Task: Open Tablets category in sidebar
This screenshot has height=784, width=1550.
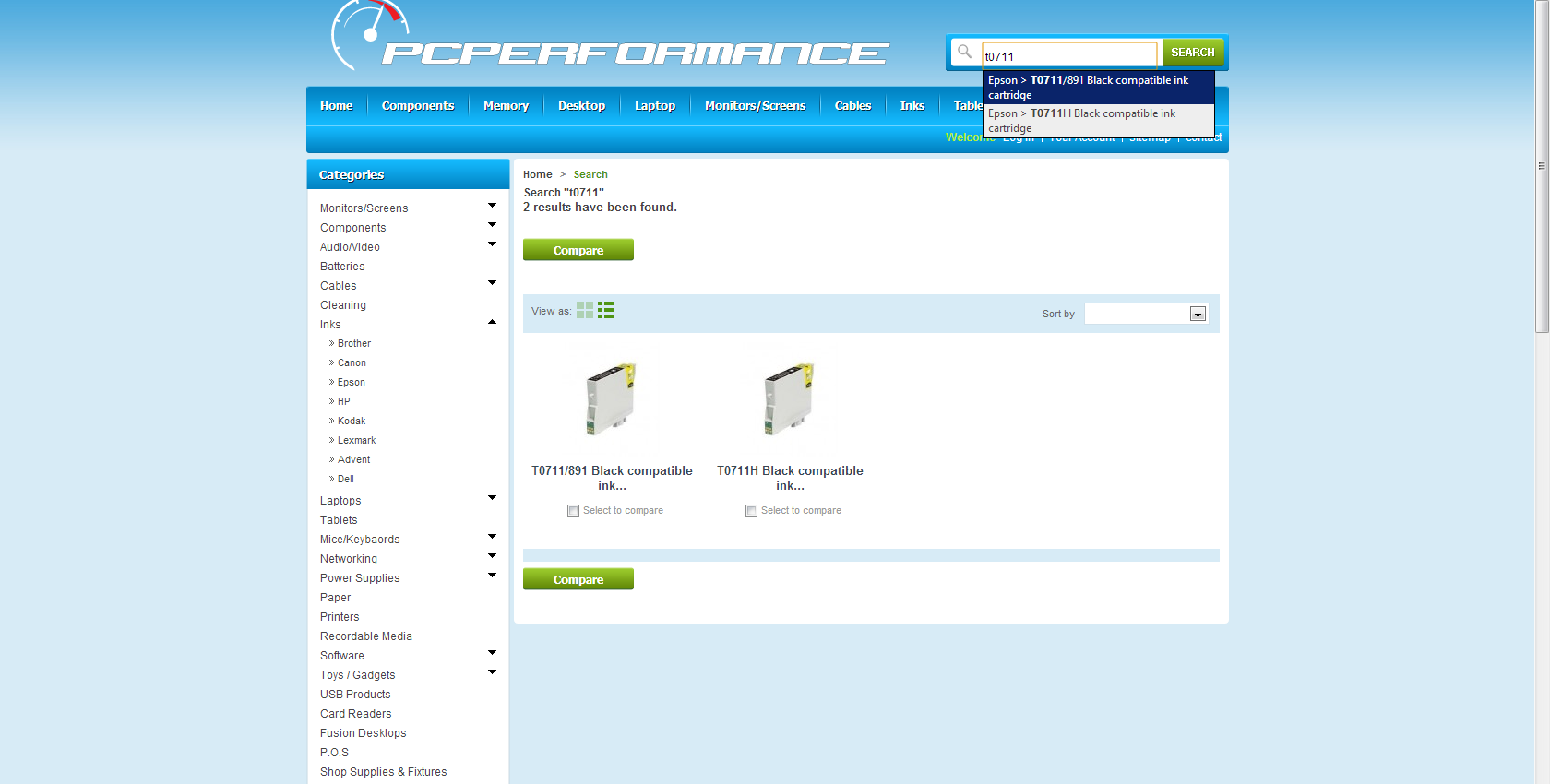Action: click(339, 520)
